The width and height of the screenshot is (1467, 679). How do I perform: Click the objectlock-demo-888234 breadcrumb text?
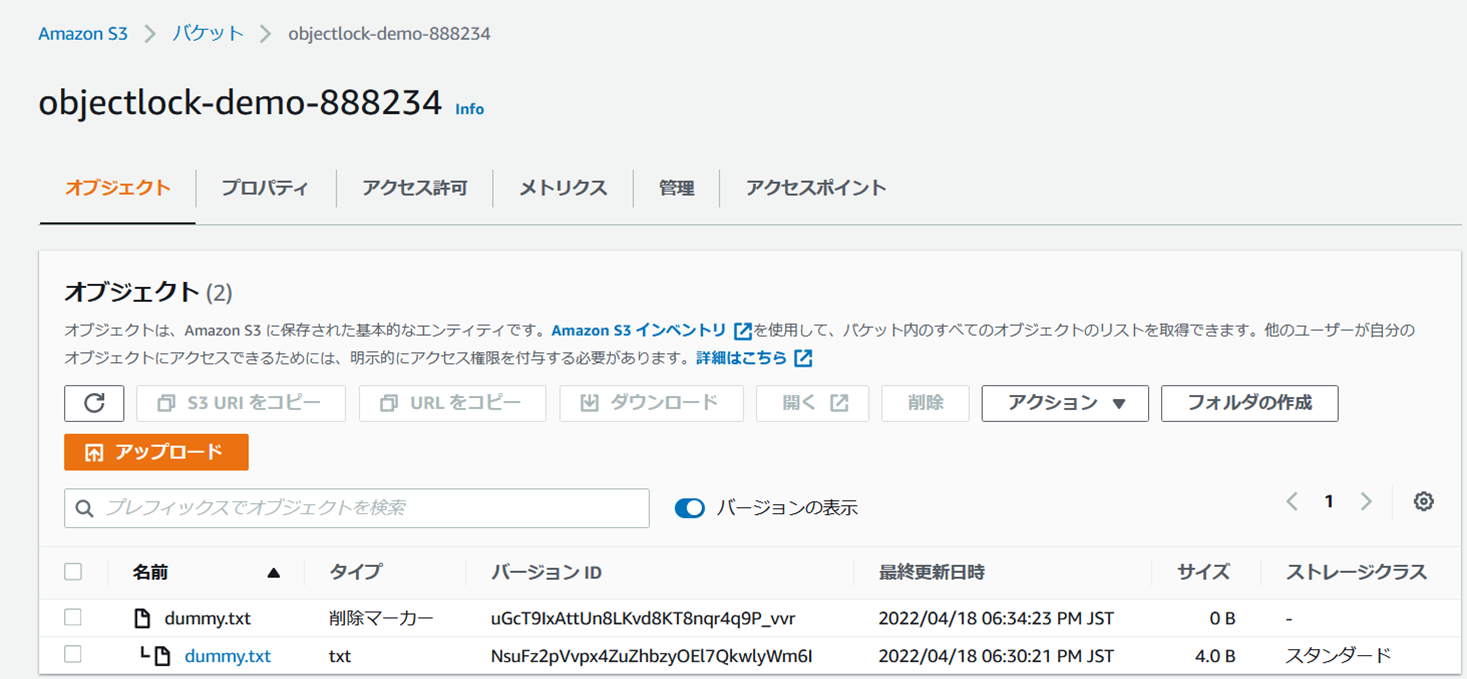click(x=389, y=34)
